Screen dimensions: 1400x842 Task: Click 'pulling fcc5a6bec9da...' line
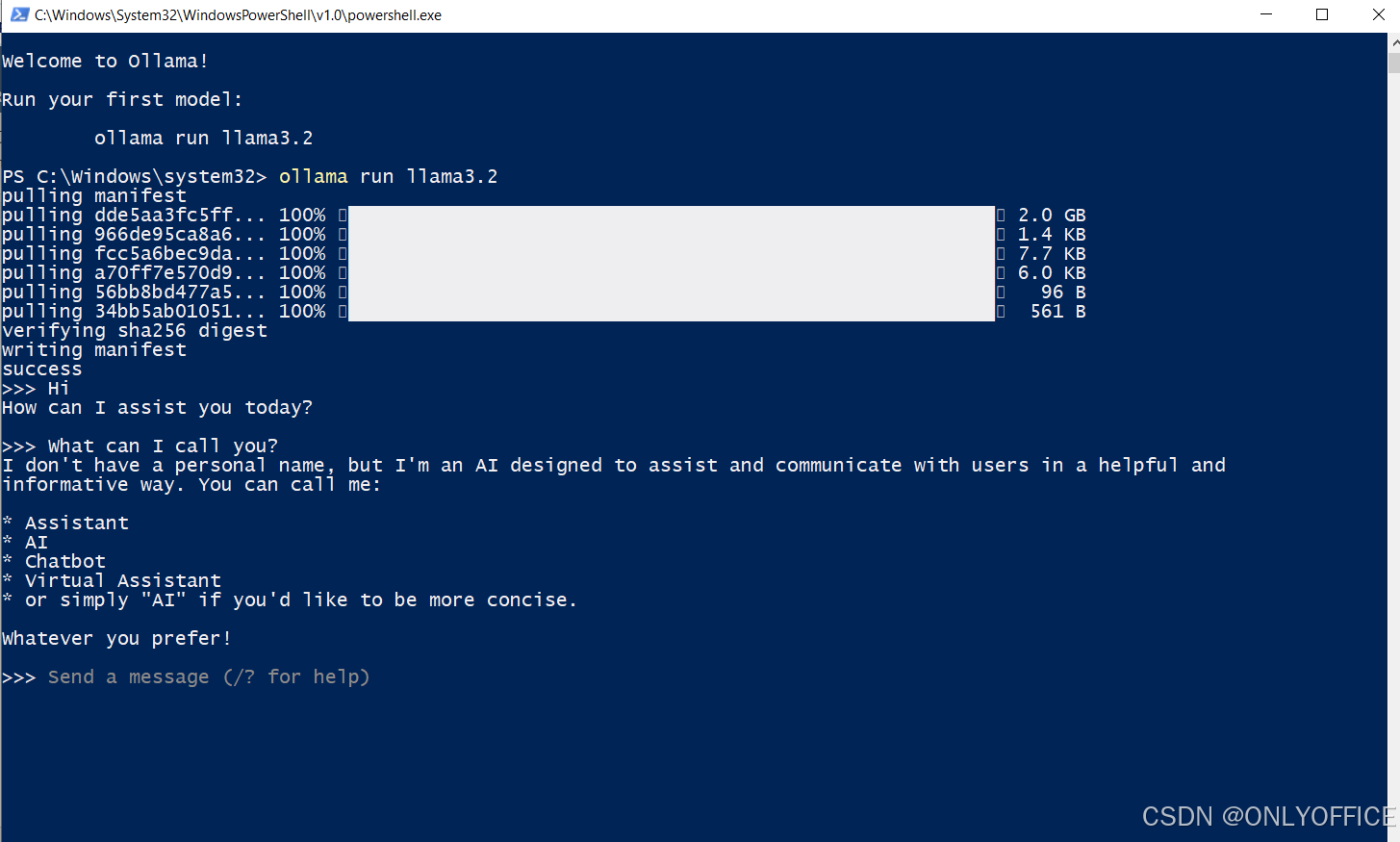pos(544,253)
